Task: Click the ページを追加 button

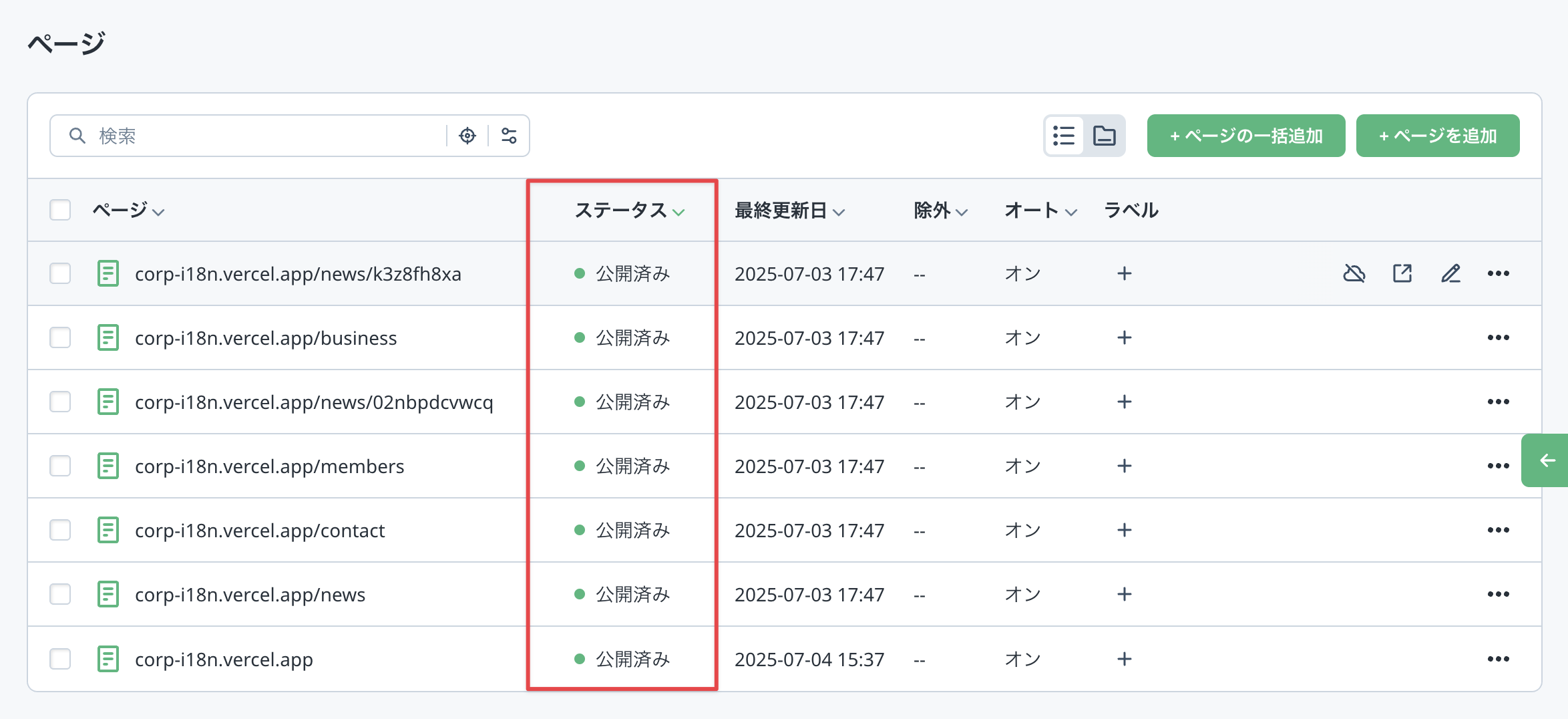Action: [x=1437, y=136]
